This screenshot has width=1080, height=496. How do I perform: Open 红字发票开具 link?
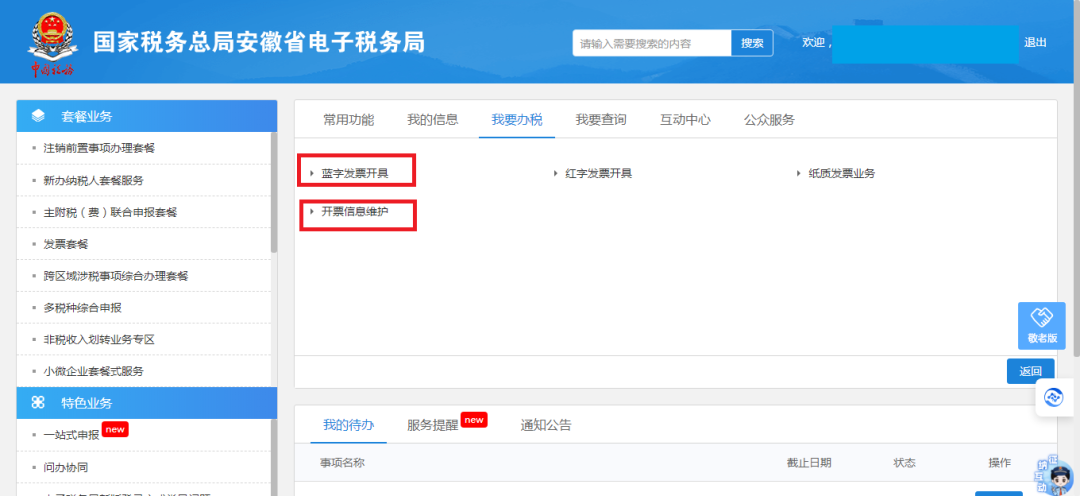pos(599,174)
